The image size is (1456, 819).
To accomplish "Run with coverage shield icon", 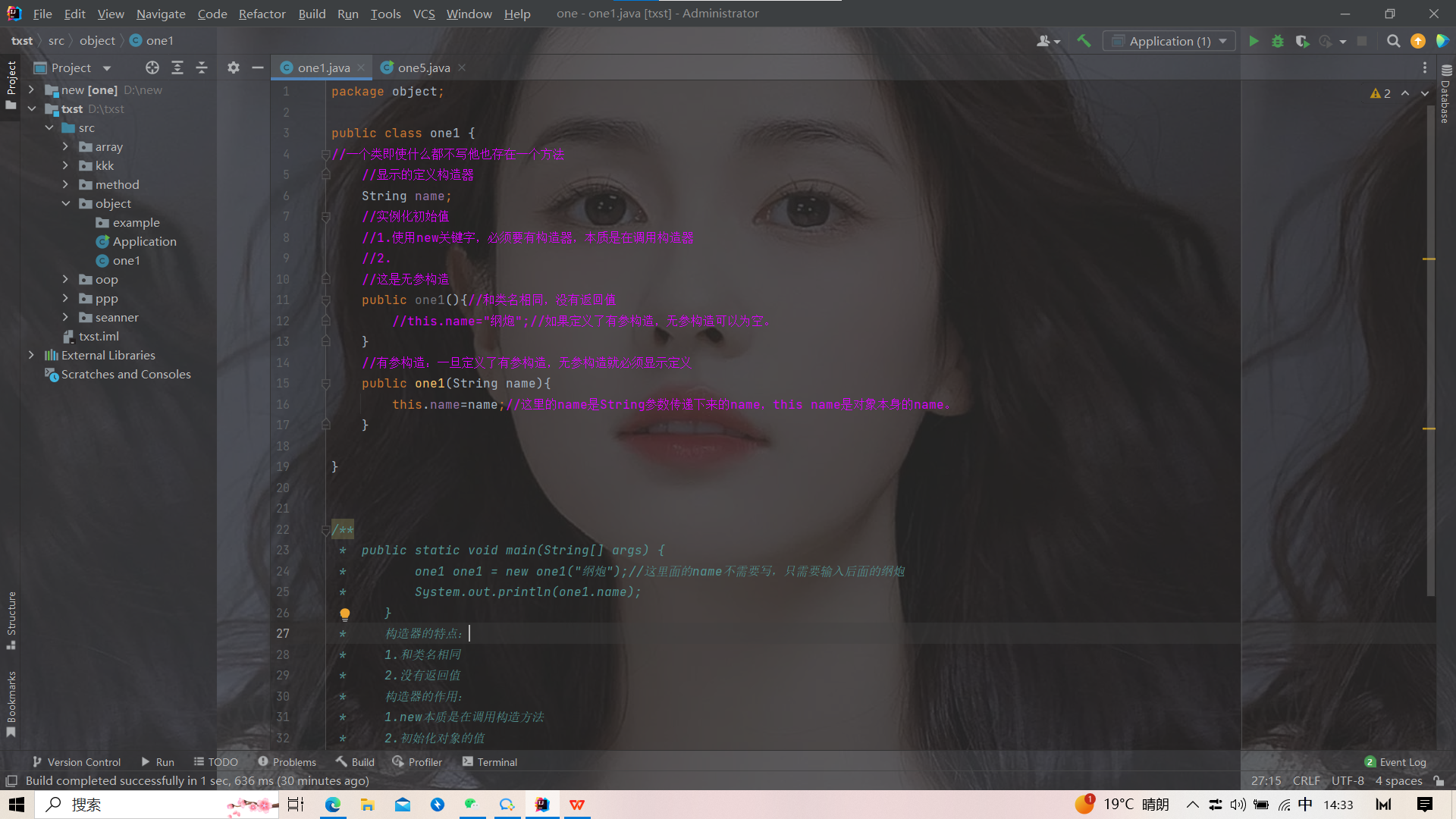I will click(1302, 42).
